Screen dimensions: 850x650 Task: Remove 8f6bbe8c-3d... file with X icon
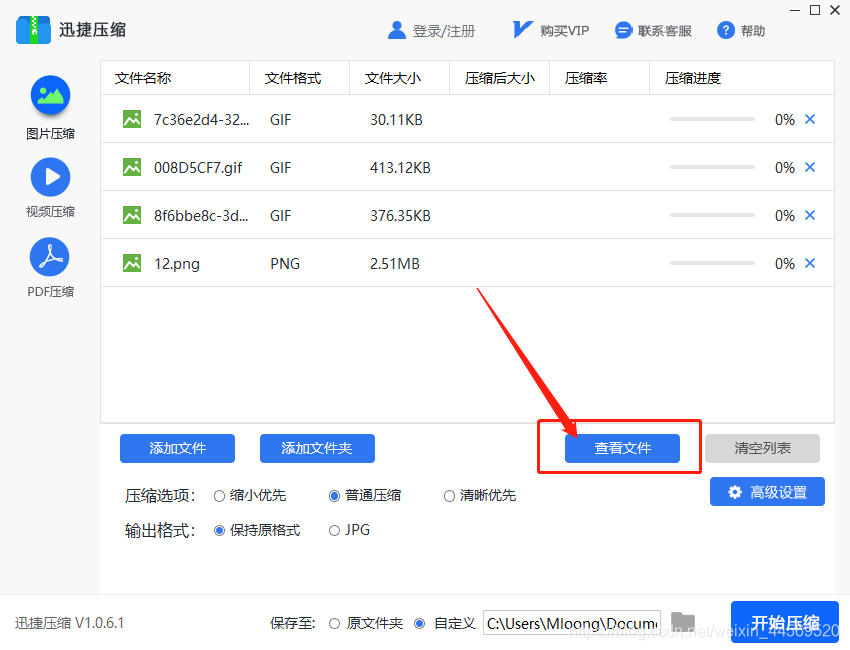(x=810, y=215)
